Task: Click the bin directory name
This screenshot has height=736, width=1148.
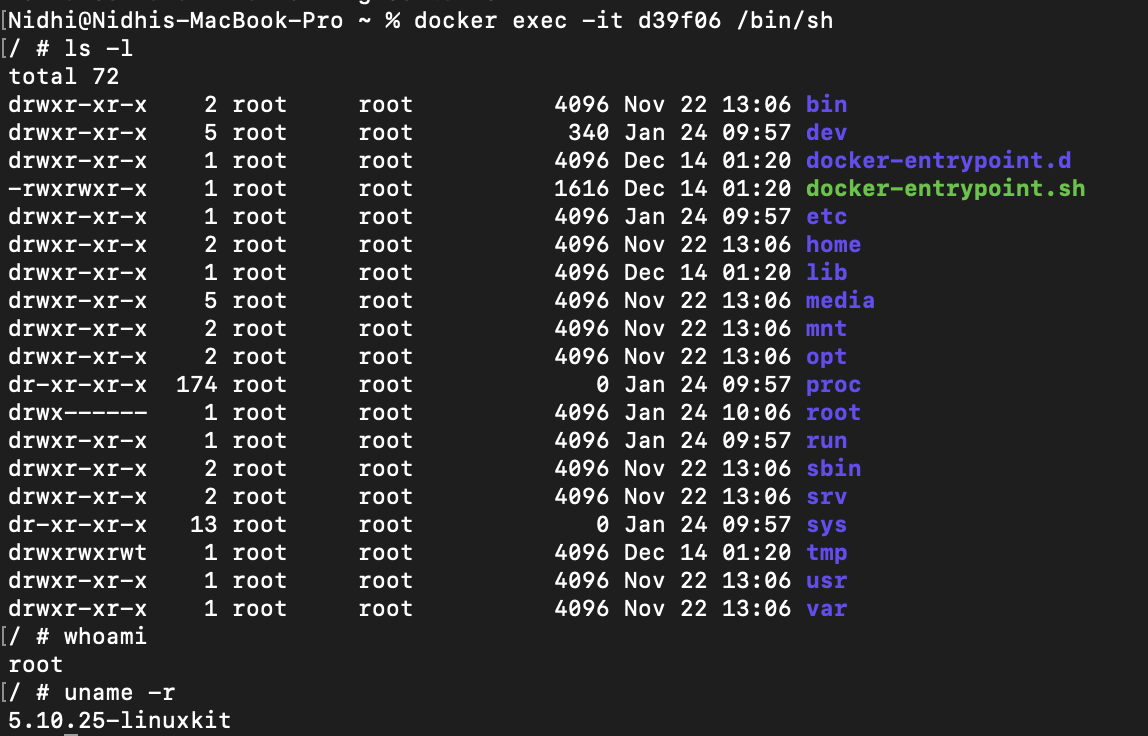Action: (x=826, y=105)
